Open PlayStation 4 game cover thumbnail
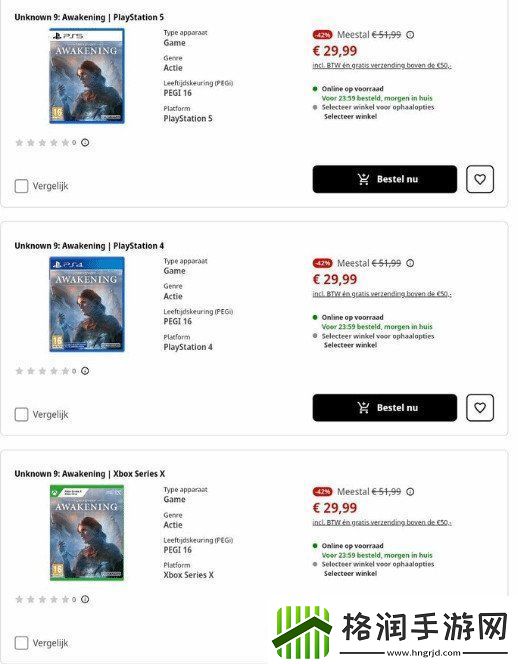This screenshot has width=518, height=664. click(87, 304)
